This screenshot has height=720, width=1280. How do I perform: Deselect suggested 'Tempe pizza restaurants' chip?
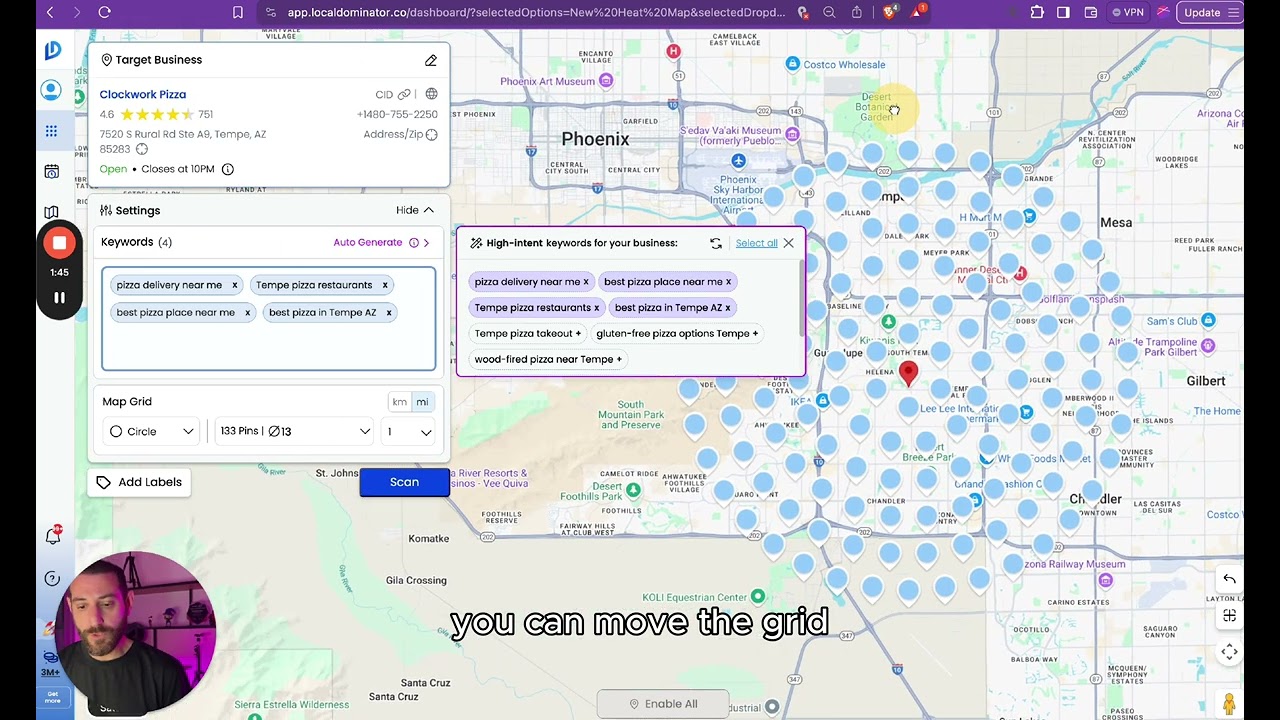(x=536, y=308)
